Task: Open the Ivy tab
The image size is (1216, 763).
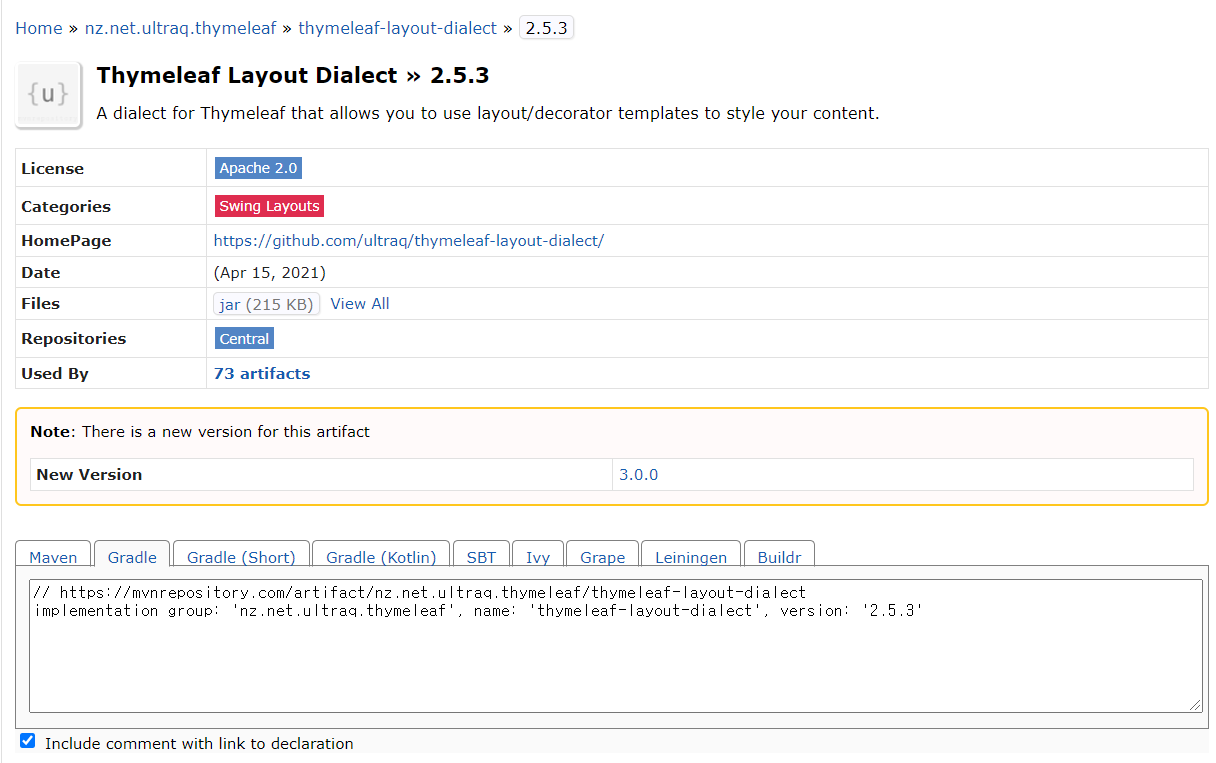Action: coord(538,557)
